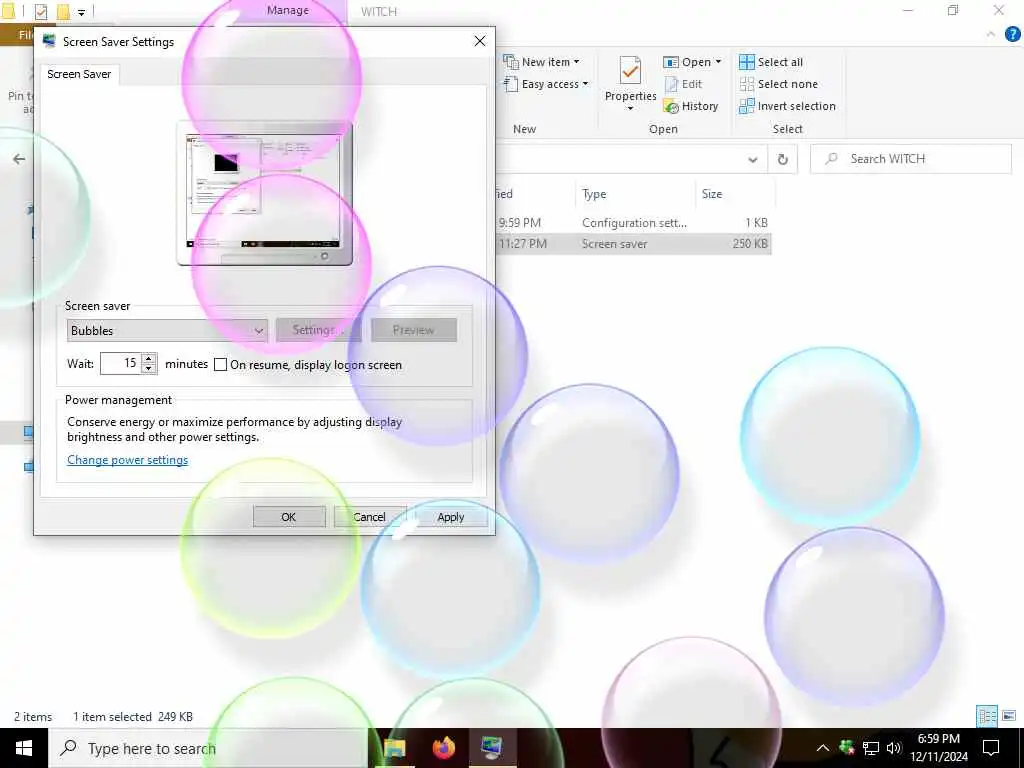Launch Firefox from the taskbar

(443, 748)
